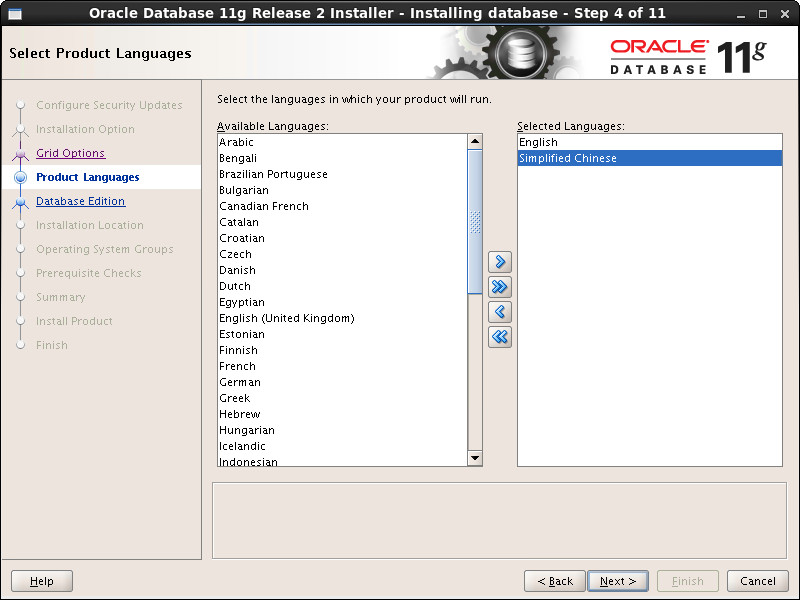Viewport: 800px width, 600px height.
Task: Select Finnish in Available Languages
Action: (342, 350)
